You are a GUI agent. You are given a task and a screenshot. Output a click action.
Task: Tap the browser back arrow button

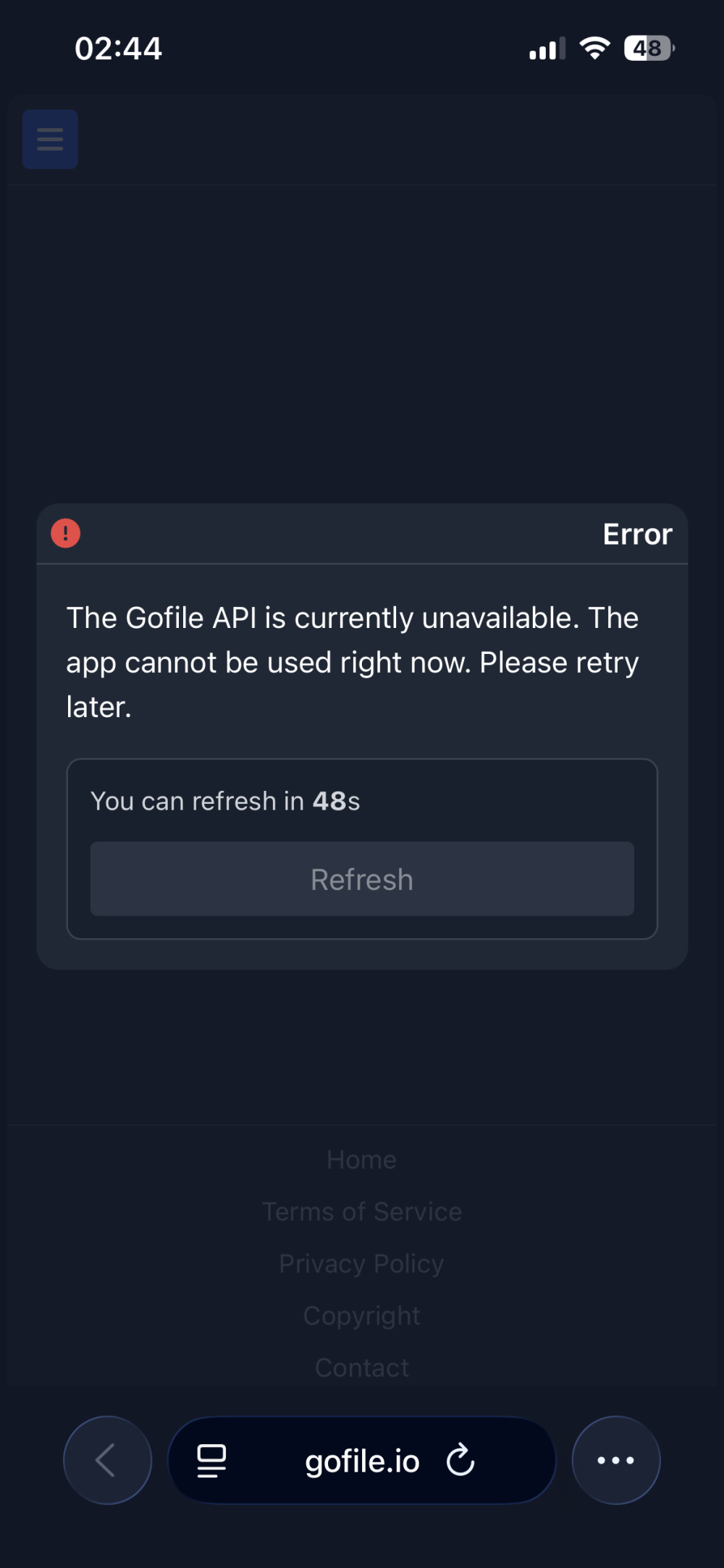(x=108, y=1460)
